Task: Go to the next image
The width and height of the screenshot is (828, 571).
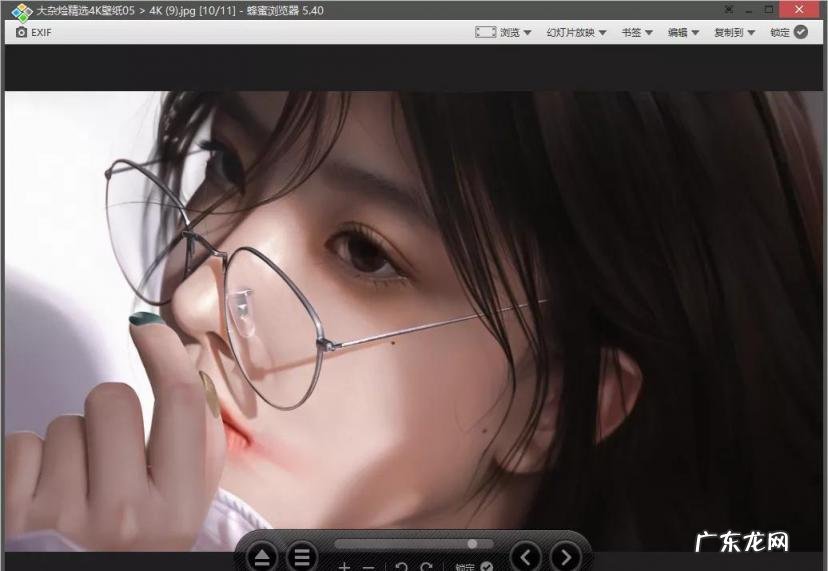Action: (x=566, y=556)
